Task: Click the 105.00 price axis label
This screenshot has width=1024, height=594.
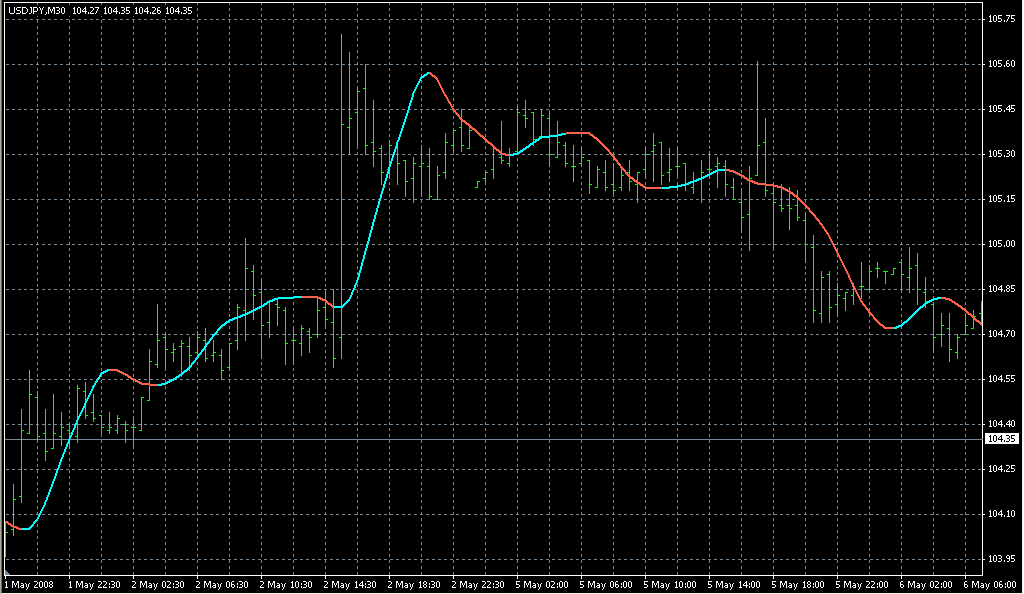Action: [1001, 244]
